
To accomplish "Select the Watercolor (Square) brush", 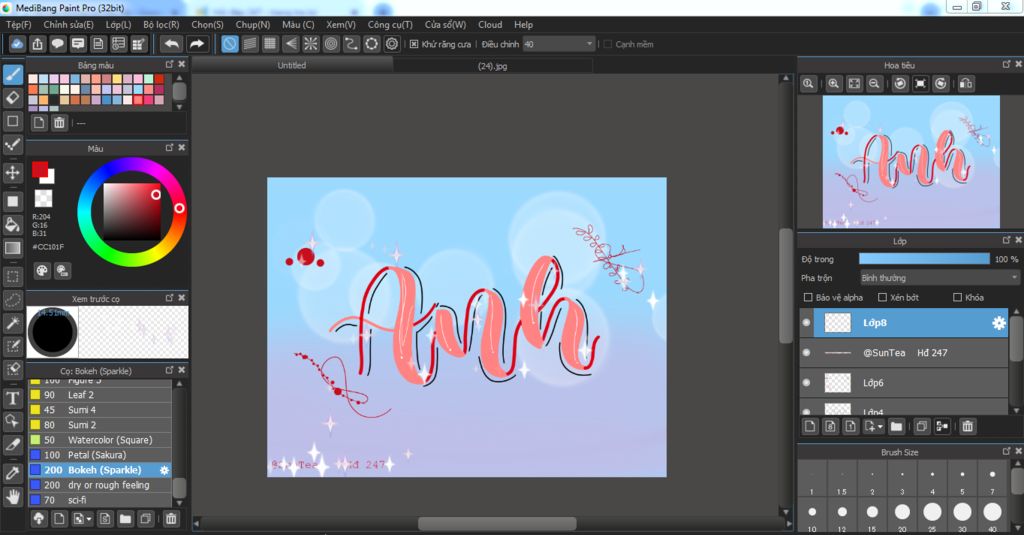I will (x=100, y=440).
